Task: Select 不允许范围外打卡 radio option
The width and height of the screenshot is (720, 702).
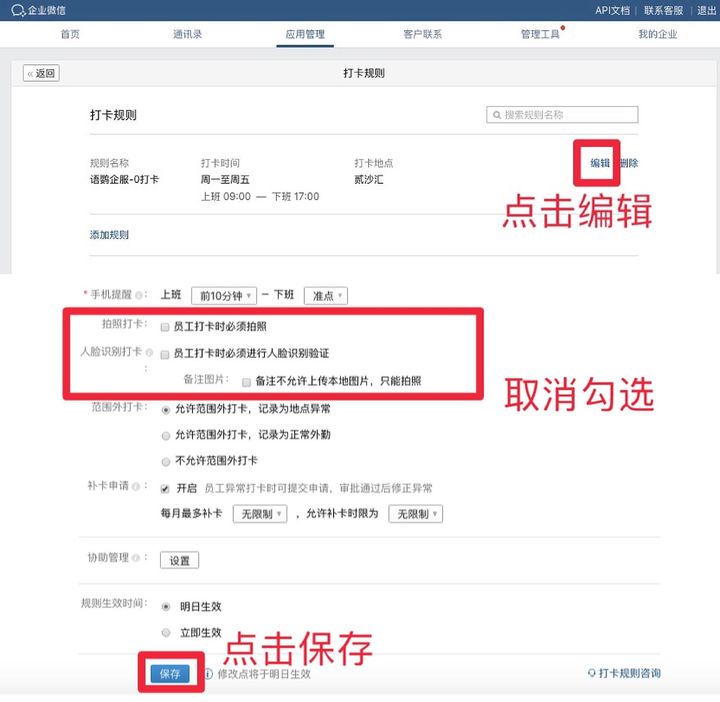Action: tap(165, 461)
